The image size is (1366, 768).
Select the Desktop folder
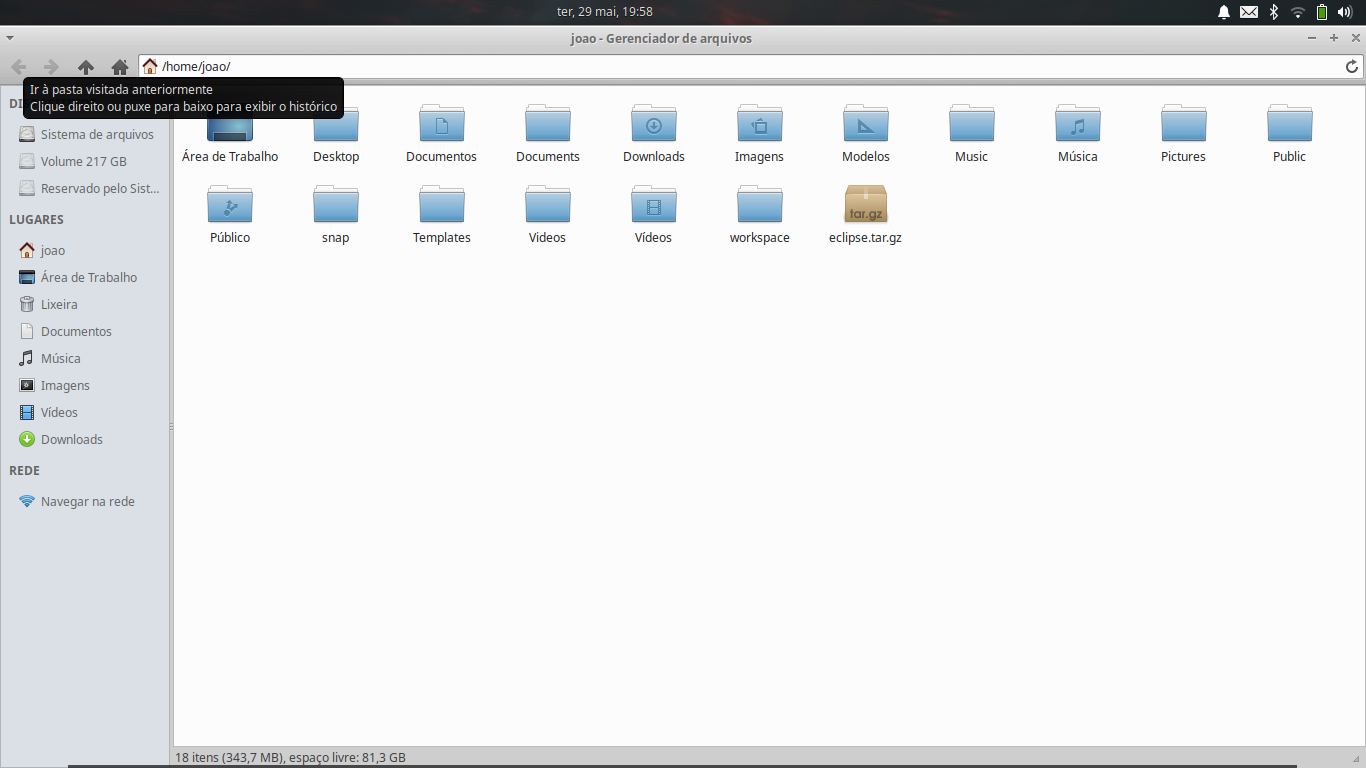tap(336, 135)
